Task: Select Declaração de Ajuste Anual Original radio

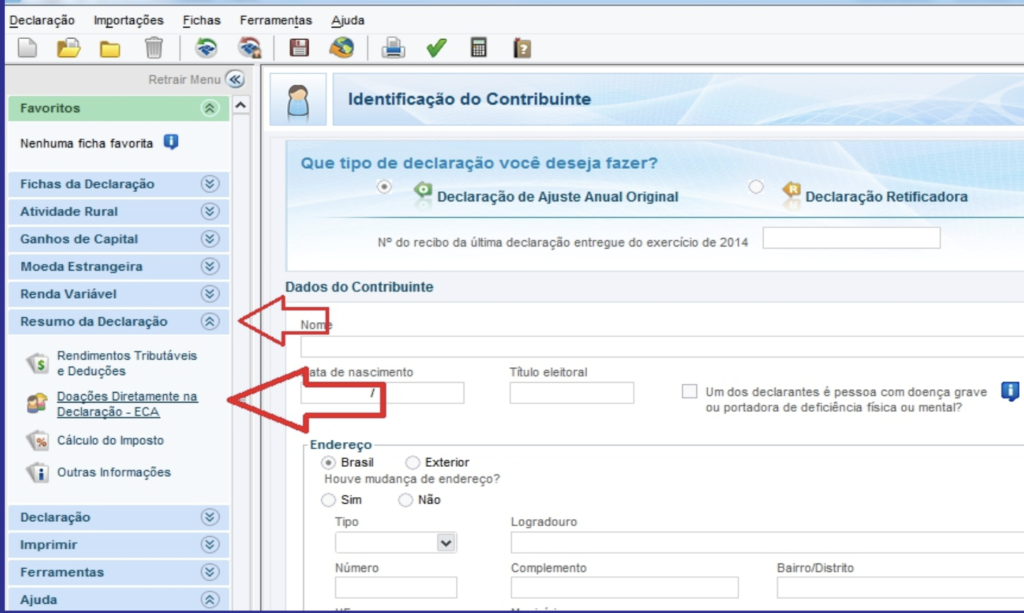Action: coord(384,187)
